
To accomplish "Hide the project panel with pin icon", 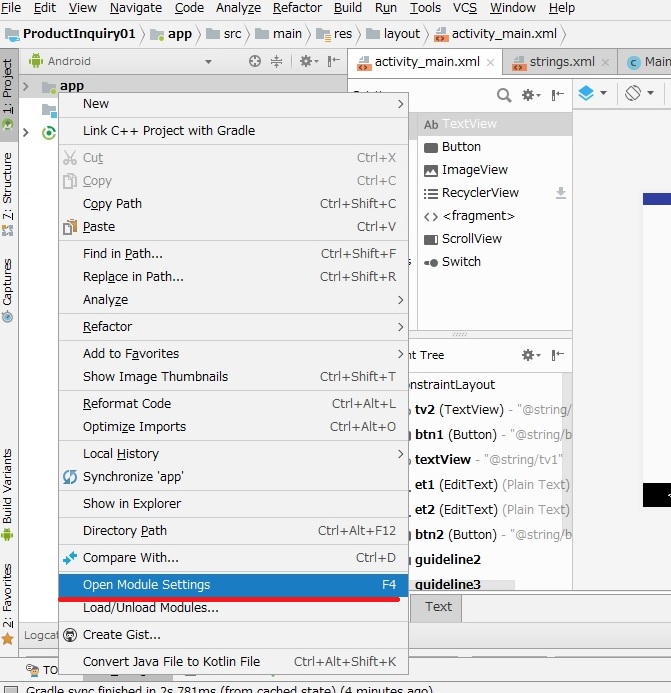I will click(x=333, y=61).
